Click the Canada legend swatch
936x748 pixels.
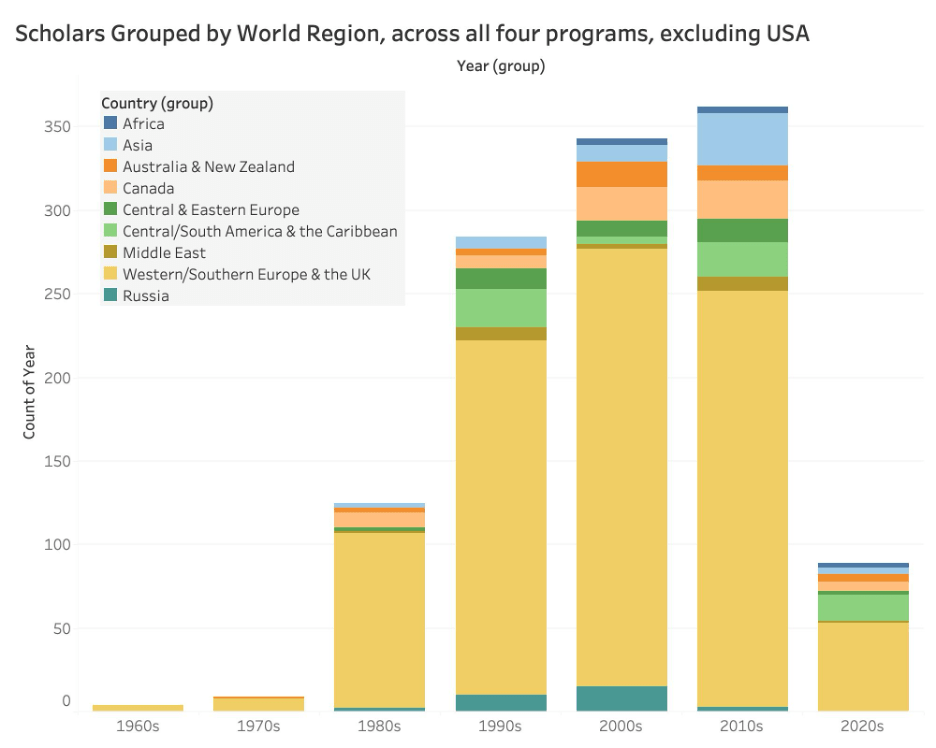[x=110, y=189]
